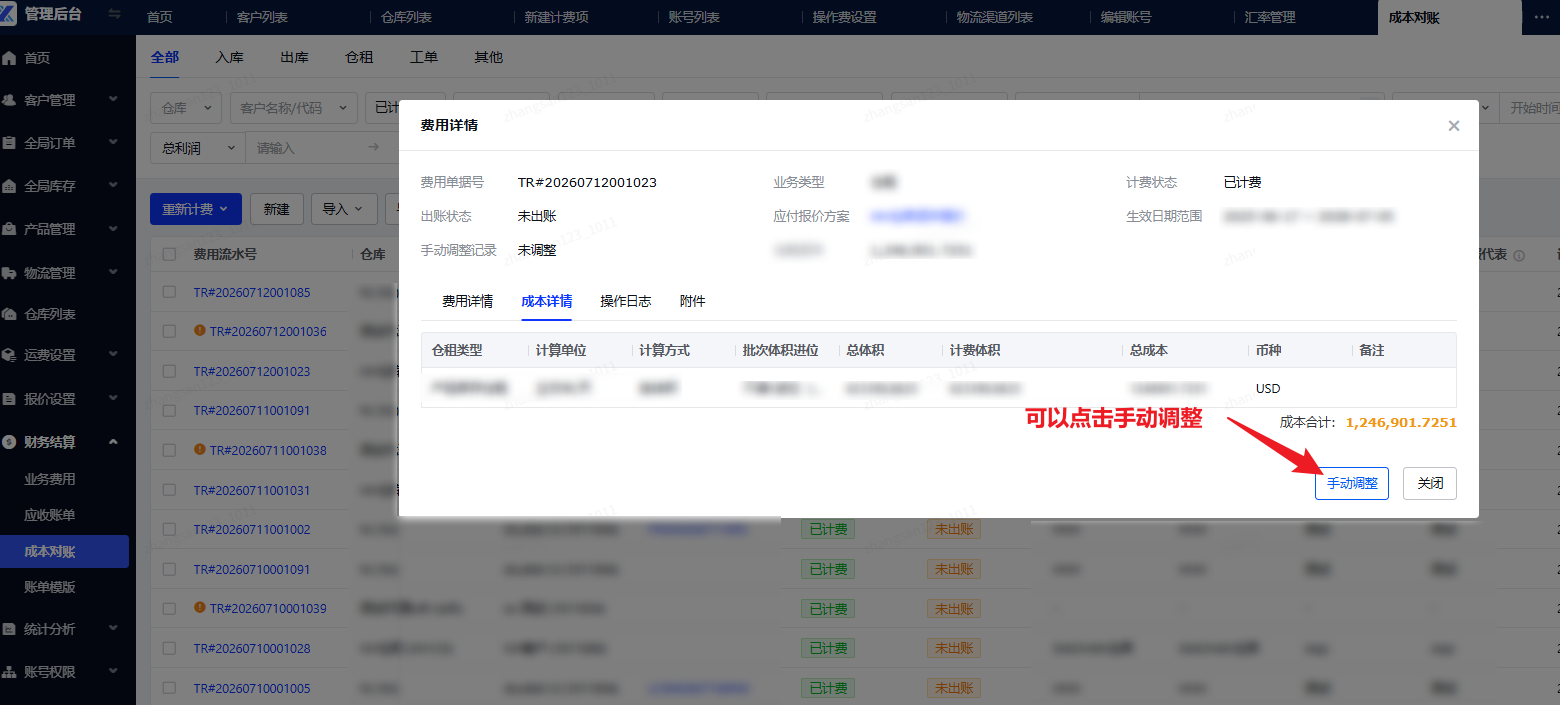Toggle the sidebar collapse arrows icon
The height and width of the screenshot is (705, 1560).
[114, 15]
